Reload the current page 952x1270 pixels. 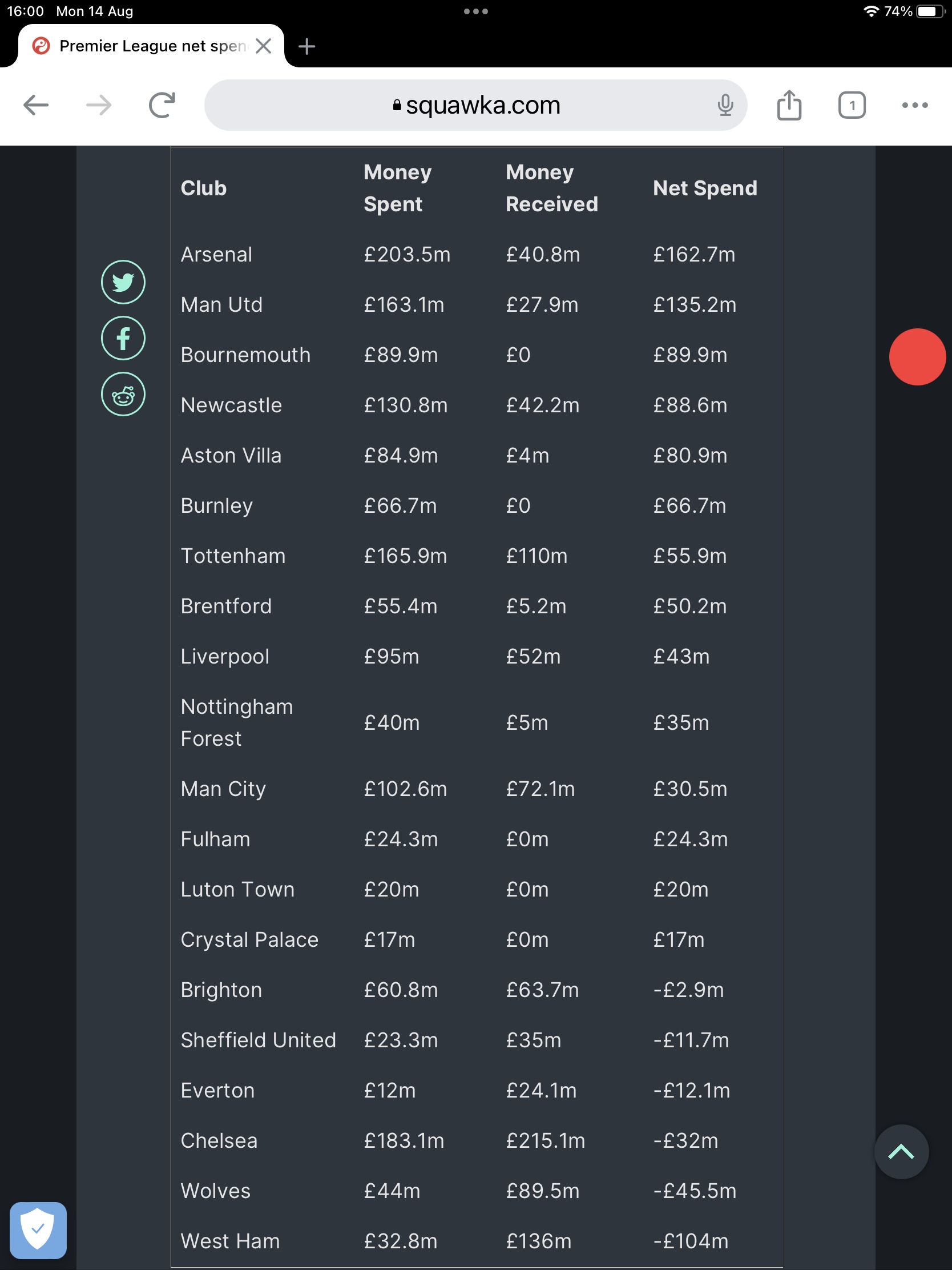pos(162,105)
